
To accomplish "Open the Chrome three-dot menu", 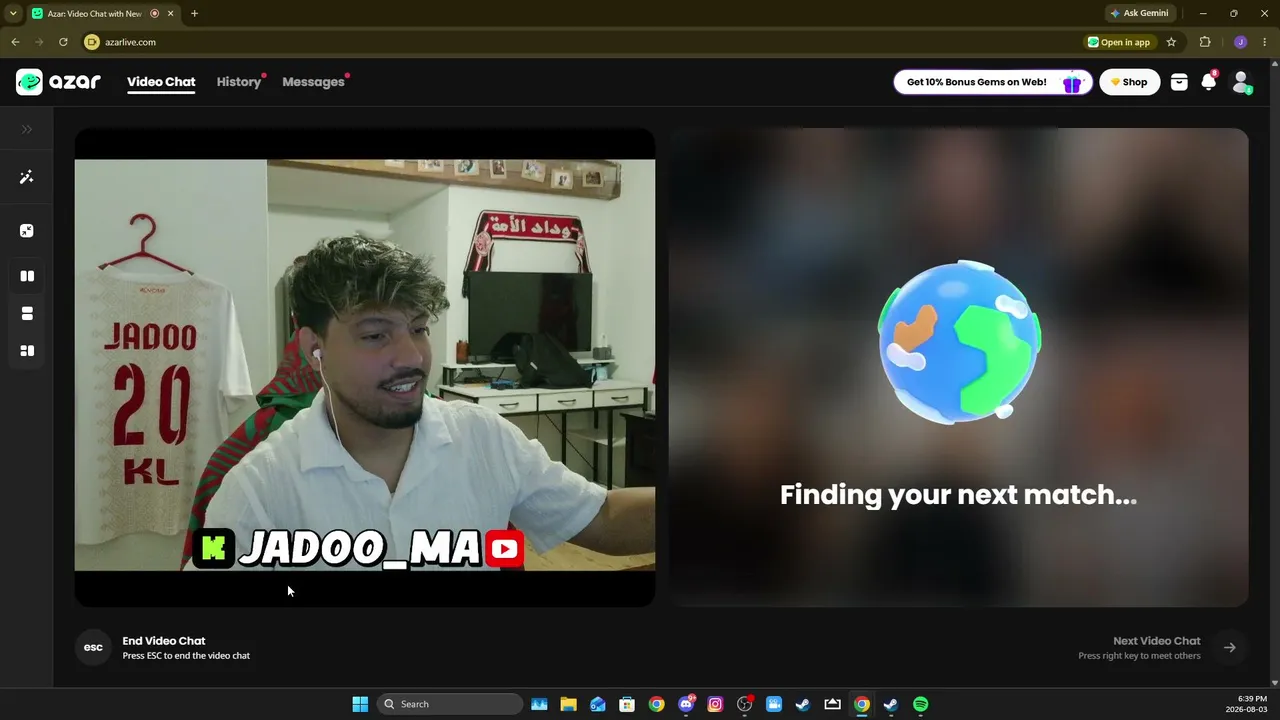I will (1265, 42).
